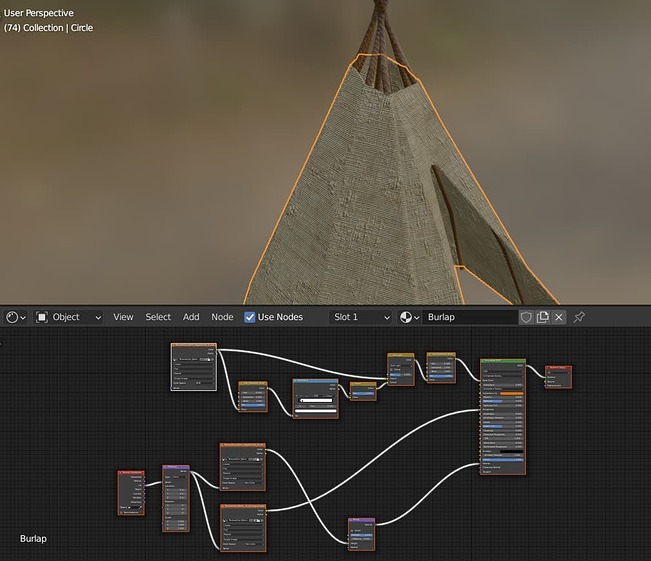Image resolution: width=651 pixels, height=561 pixels.
Task: Open distribution dropdown in Principled BSDF
Action: click(503, 371)
